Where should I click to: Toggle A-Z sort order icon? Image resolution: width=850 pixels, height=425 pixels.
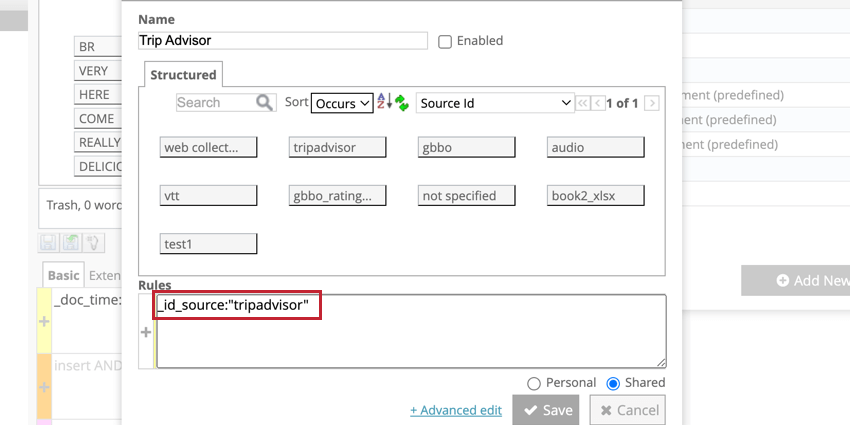(384, 102)
